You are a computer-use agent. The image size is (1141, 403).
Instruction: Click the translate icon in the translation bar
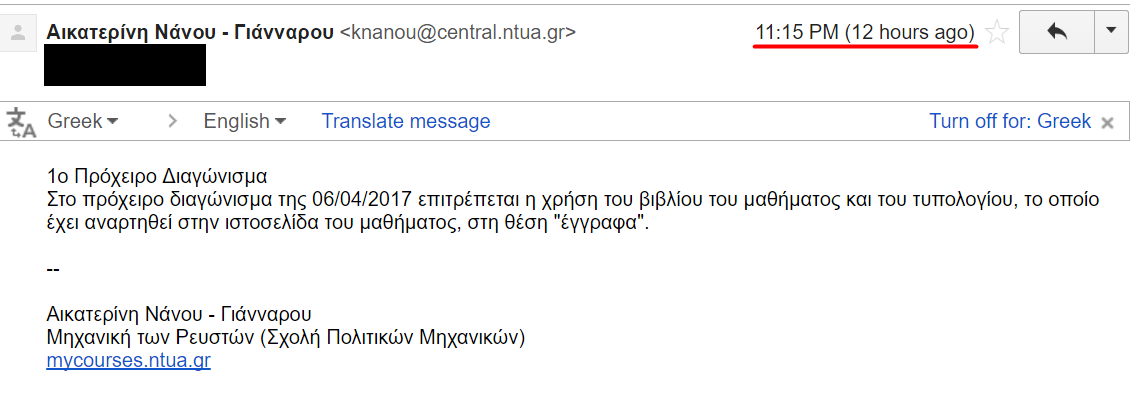21,122
